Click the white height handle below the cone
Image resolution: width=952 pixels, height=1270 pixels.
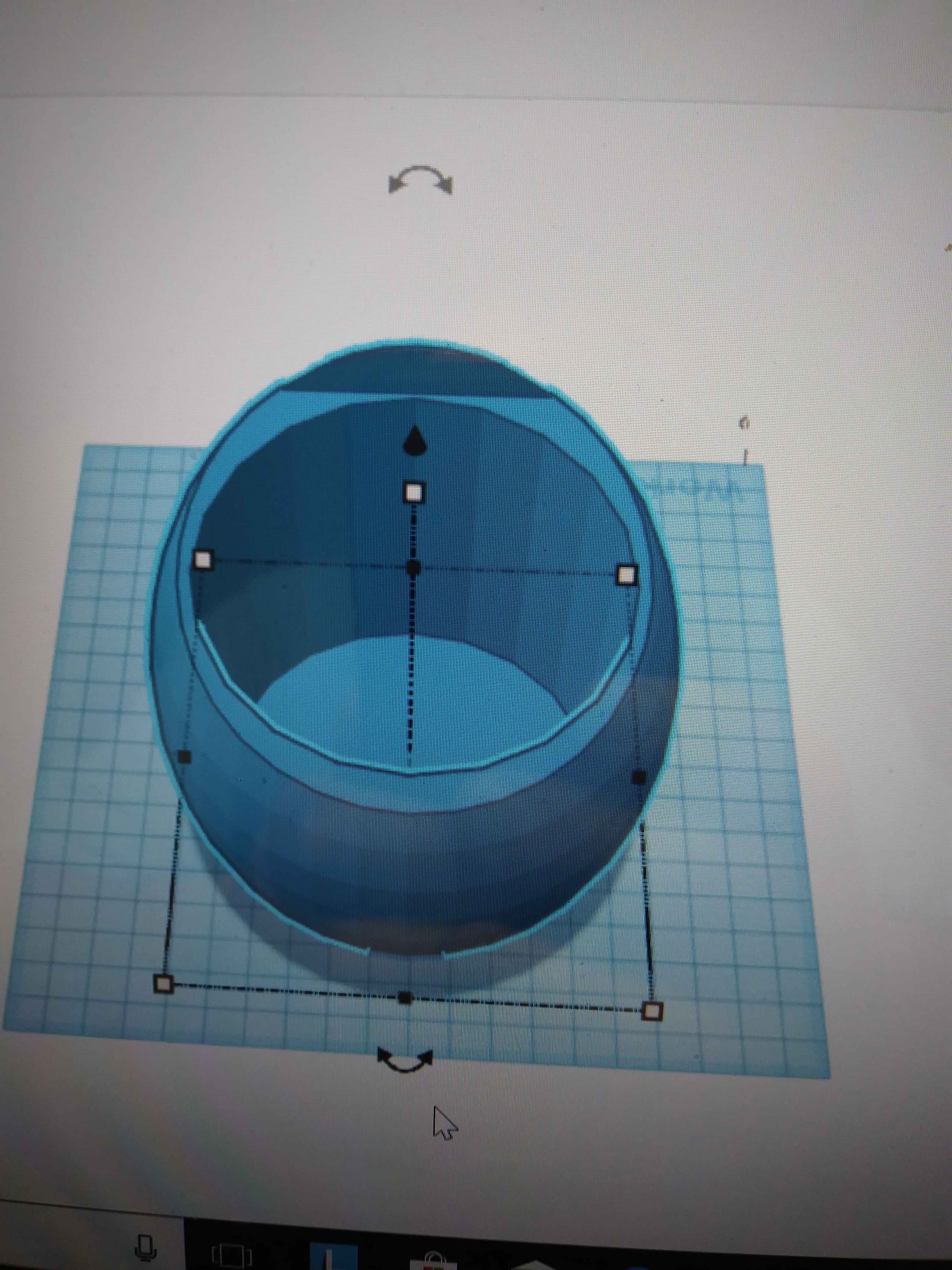tap(414, 493)
